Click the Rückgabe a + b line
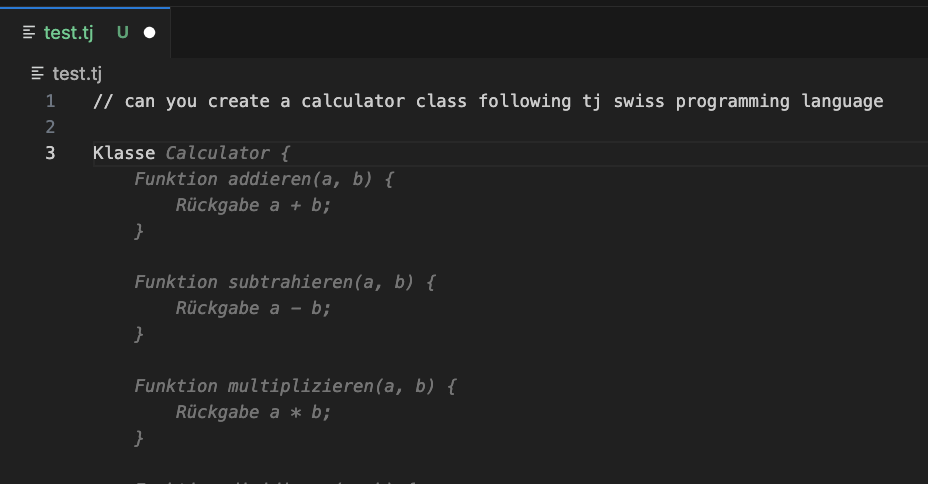Viewport: 928px width, 484px height. 253,205
